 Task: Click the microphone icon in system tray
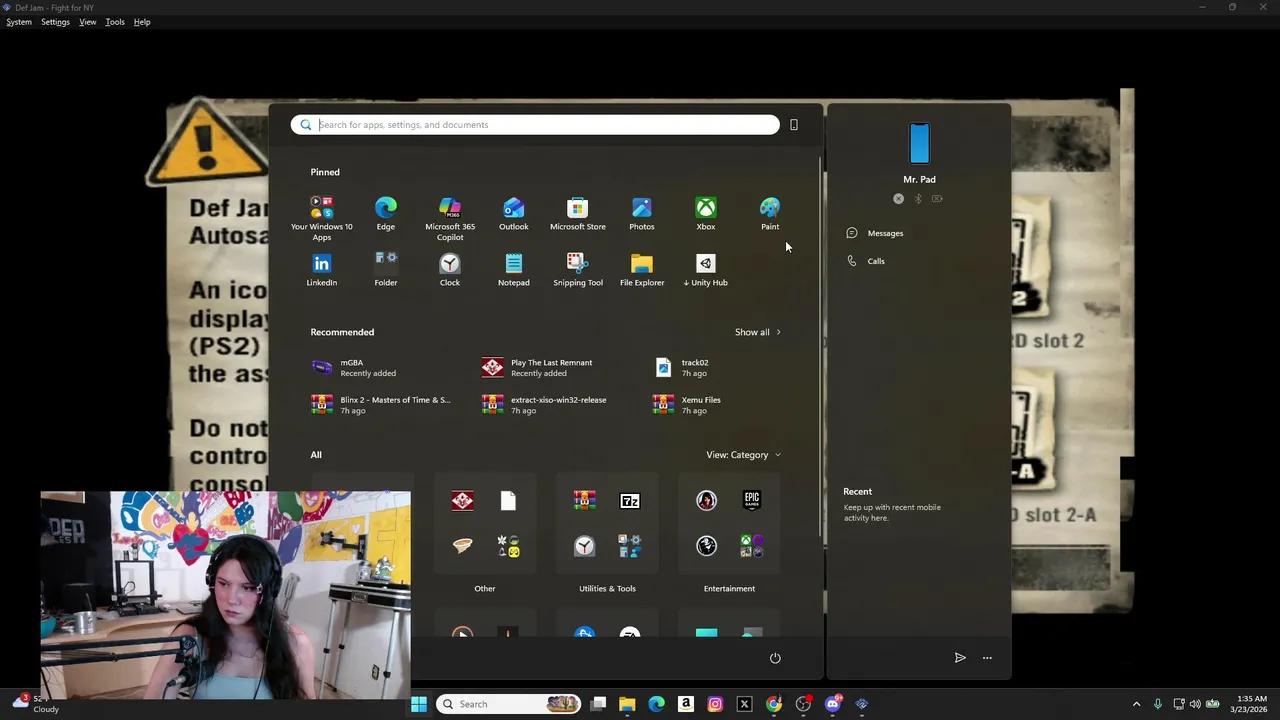[1158, 704]
